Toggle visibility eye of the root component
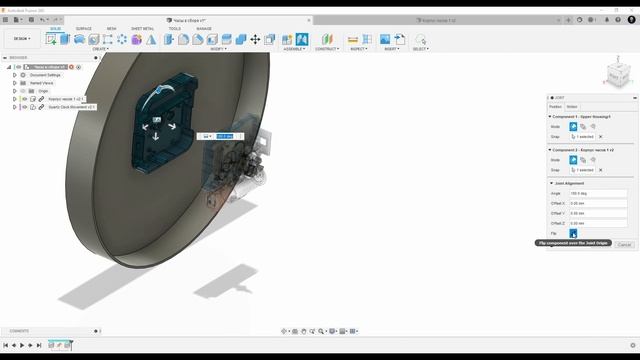 click(x=19, y=67)
